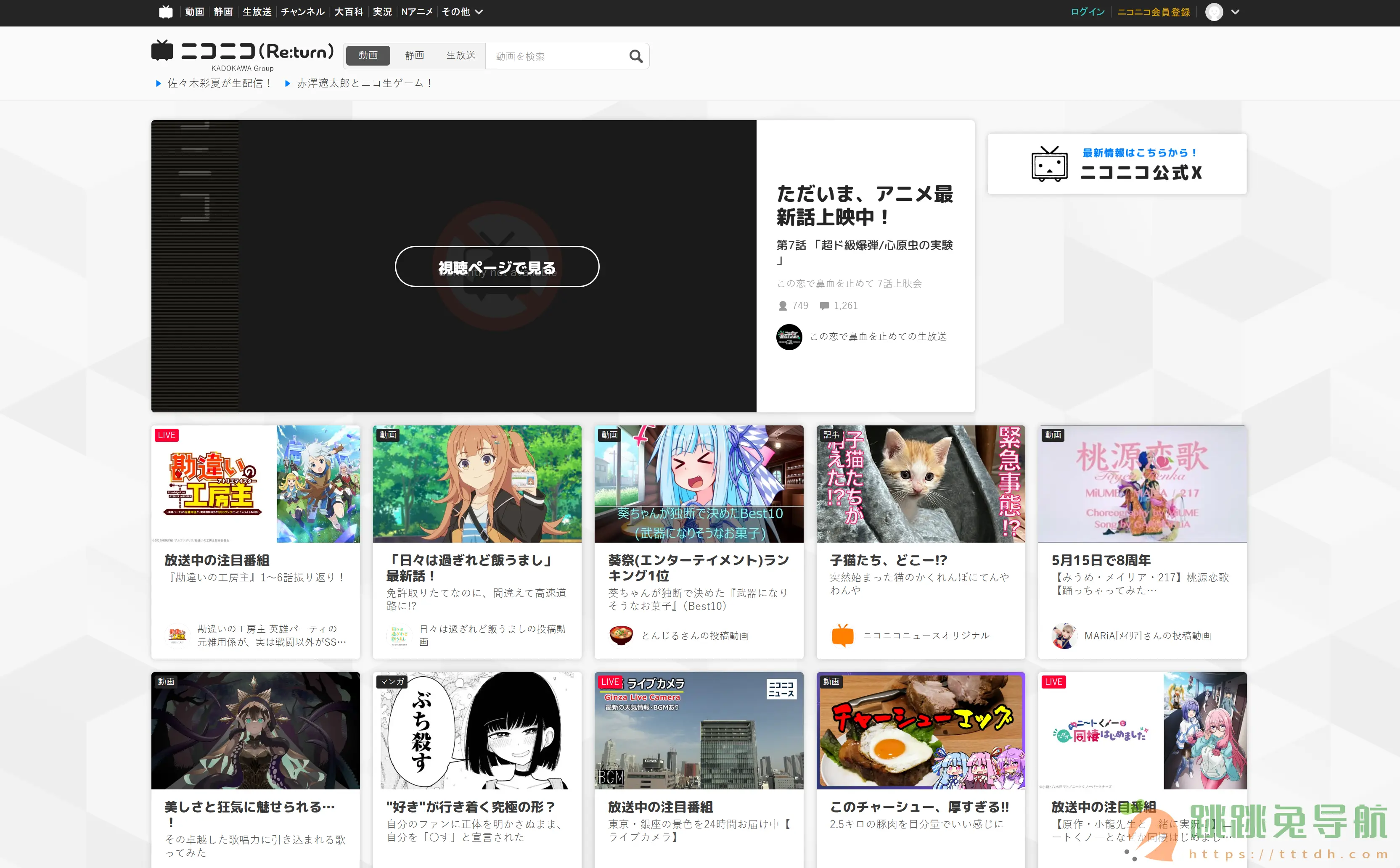Open Nアニメ in top navigation
Viewport: 1400px width, 868px height.
(417, 11)
